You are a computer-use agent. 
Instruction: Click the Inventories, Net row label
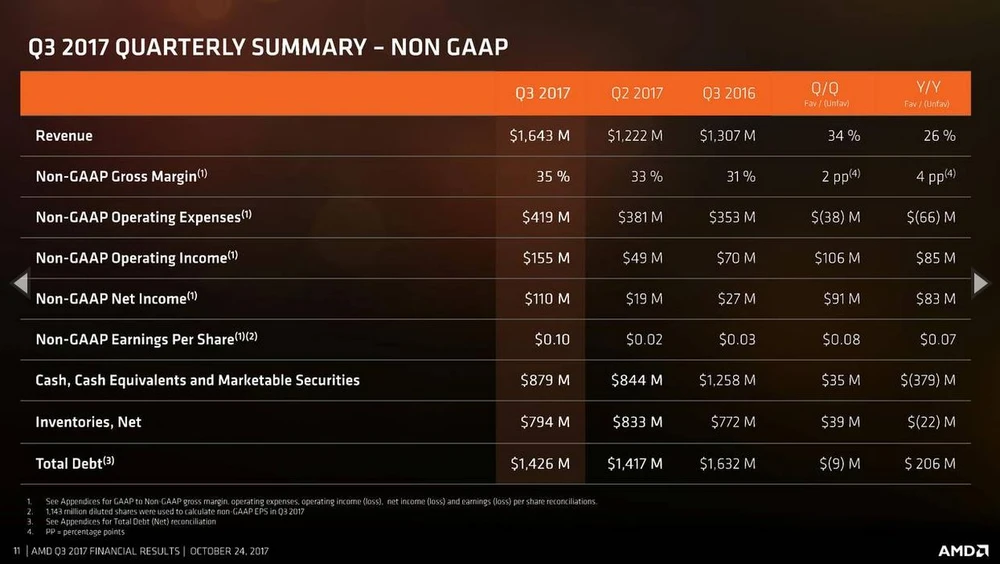pos(88,422)
